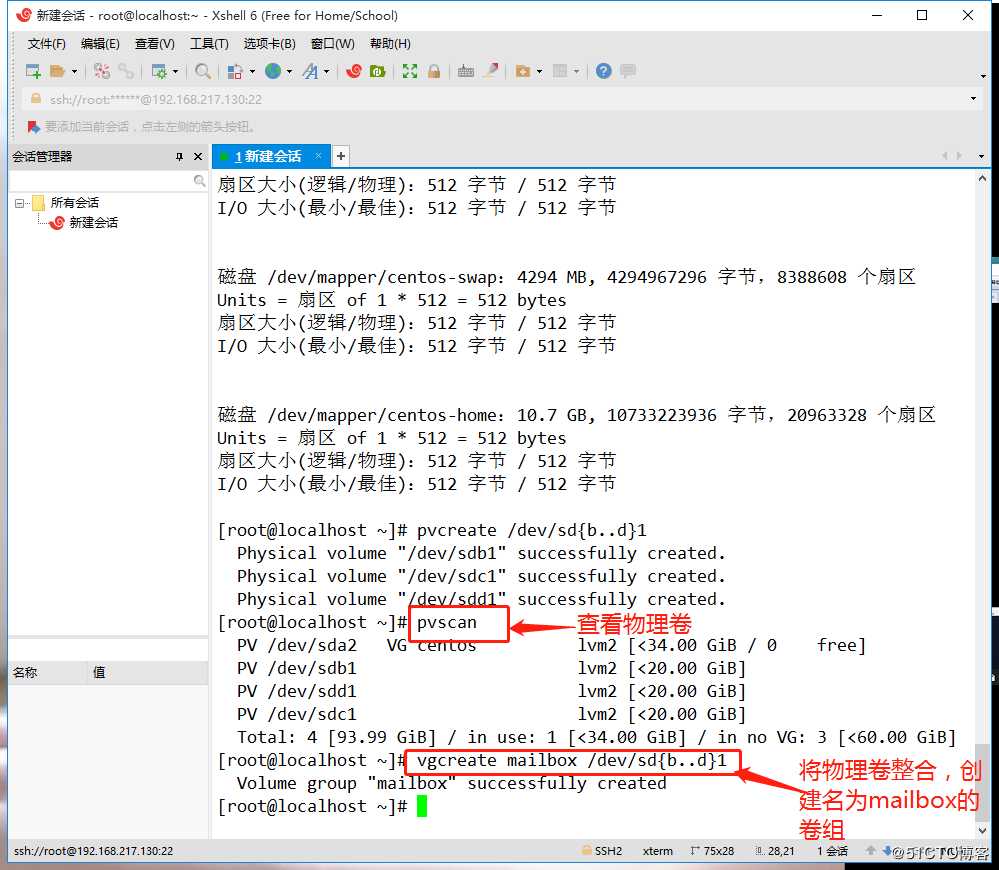Toggle the pin icon on 会话管理器 panel
Screen dimensions: 999x870
coord(178,156)
